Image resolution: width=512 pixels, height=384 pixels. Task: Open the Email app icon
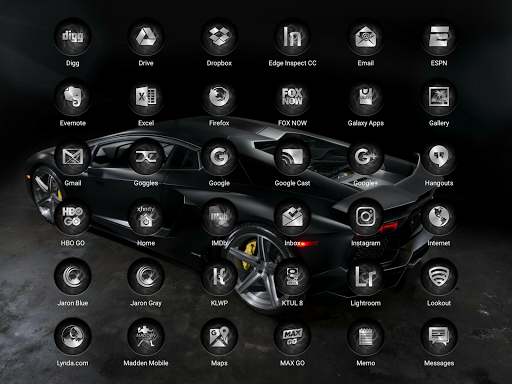(x=366, y=37)
